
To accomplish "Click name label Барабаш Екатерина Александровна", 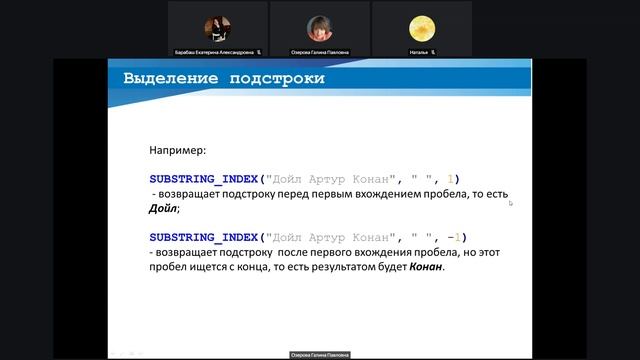I will tap(214, 52).
